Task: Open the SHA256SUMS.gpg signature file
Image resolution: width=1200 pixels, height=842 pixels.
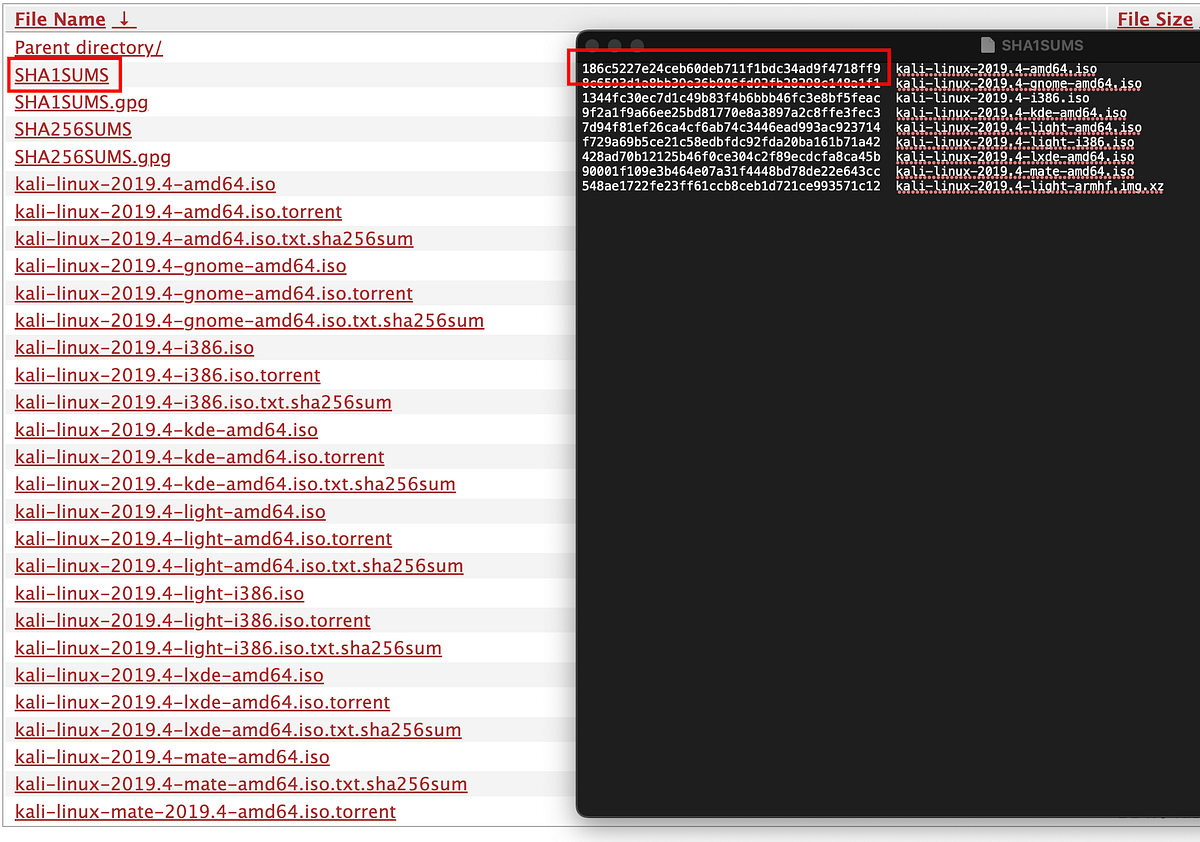Action: (x=92, y=157)
